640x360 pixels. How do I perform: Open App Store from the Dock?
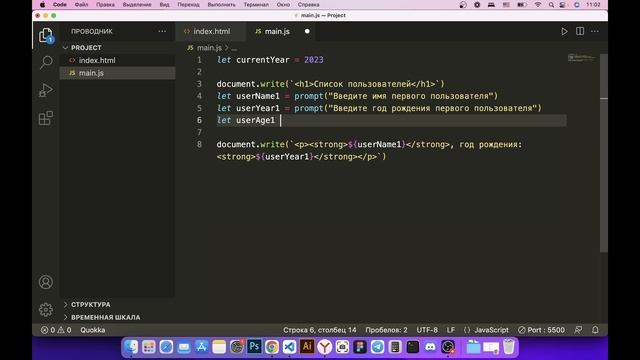(x=201, y=347)
